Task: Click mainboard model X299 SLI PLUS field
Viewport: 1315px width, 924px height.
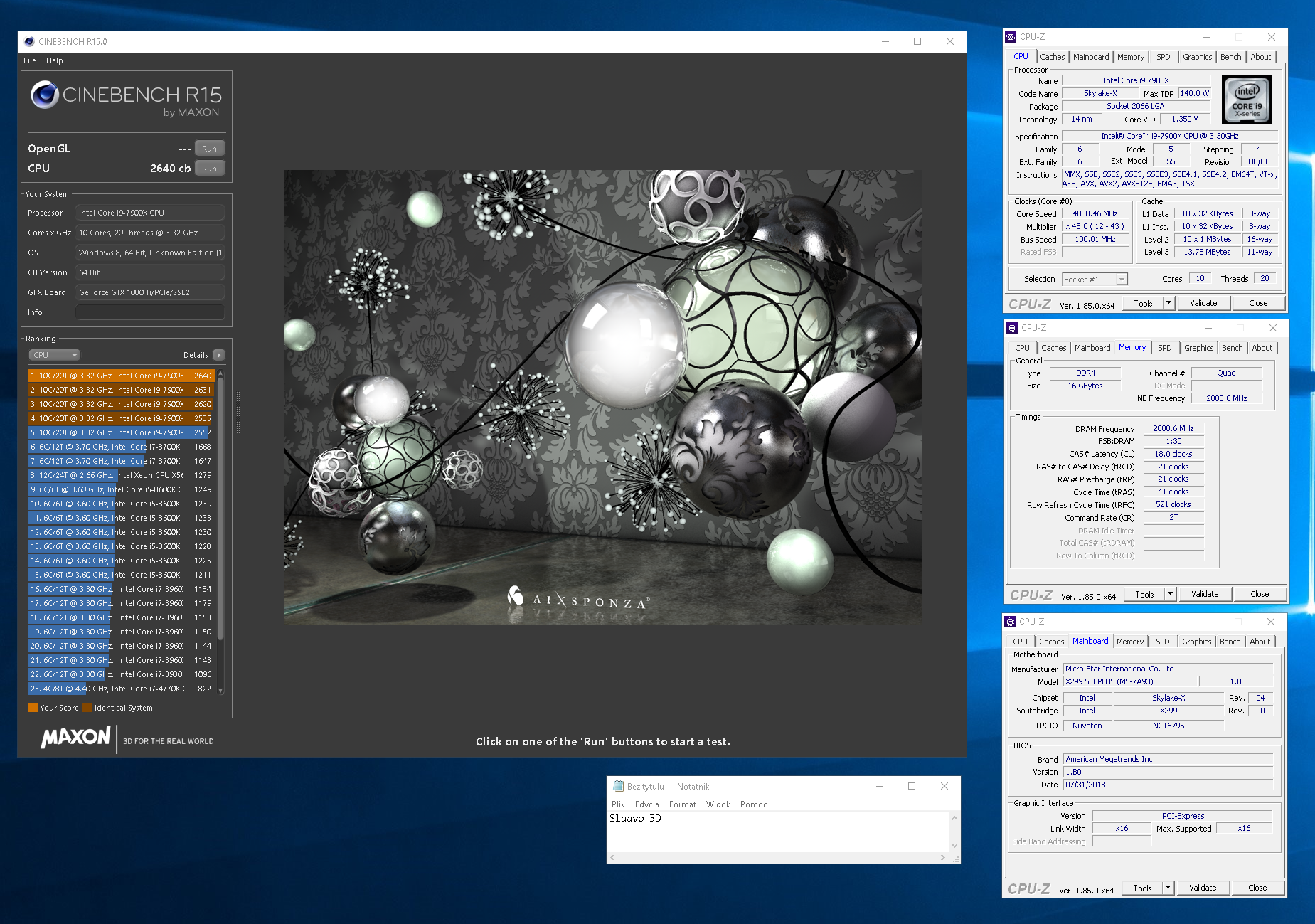Action: [x=1131, y=681]
